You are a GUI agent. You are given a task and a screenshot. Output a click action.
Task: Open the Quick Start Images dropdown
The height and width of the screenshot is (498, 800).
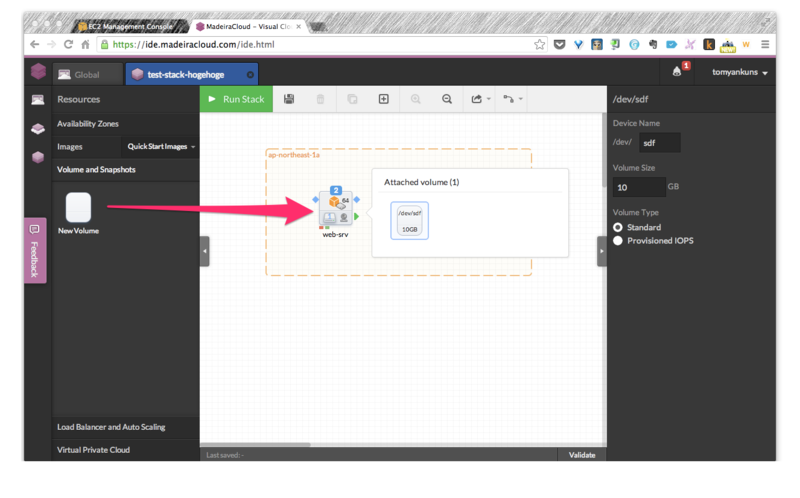(161, 146)
